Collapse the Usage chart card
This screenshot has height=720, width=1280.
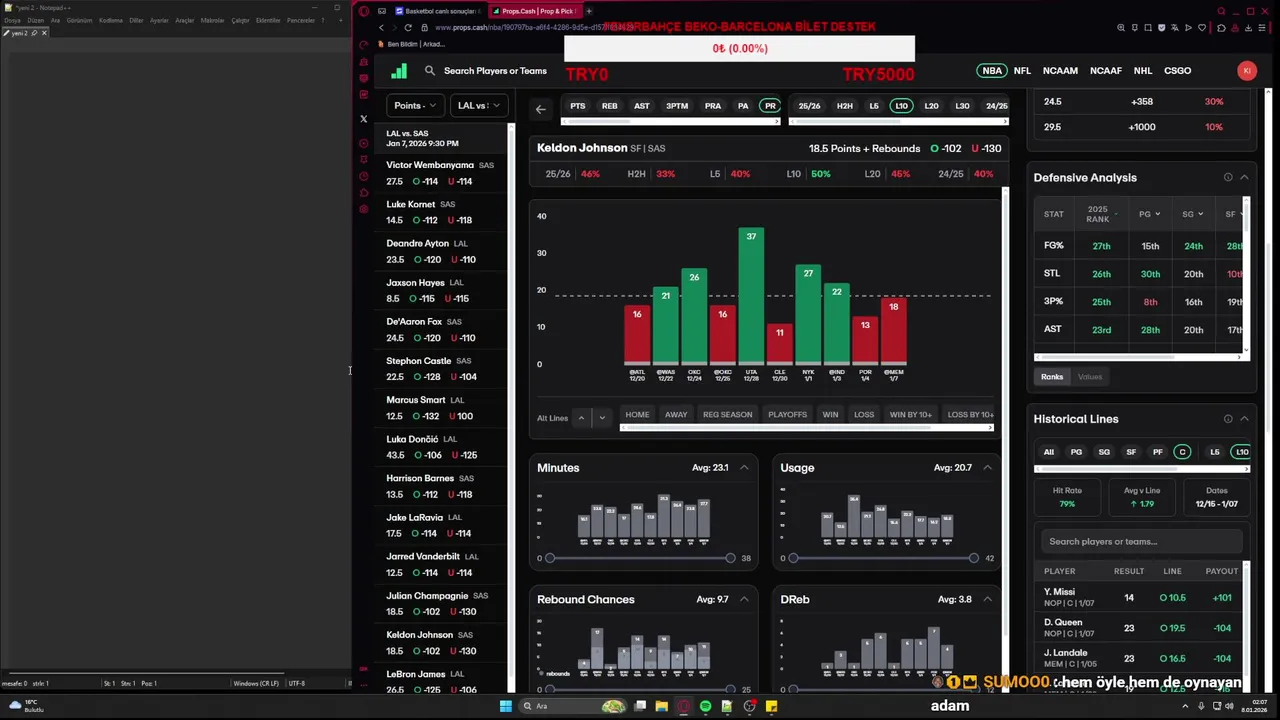987,468
